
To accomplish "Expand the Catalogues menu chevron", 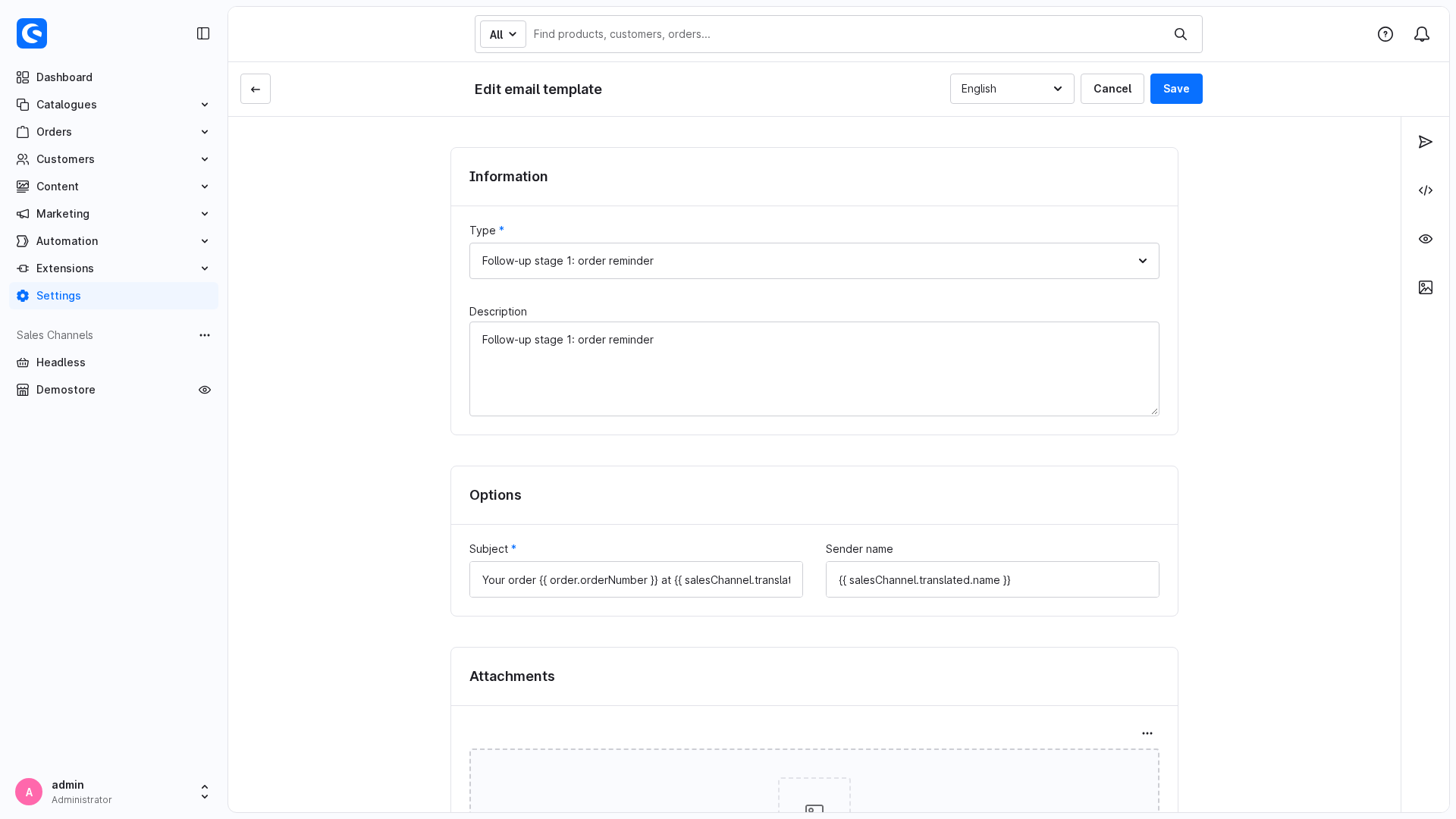I will 205,105.
